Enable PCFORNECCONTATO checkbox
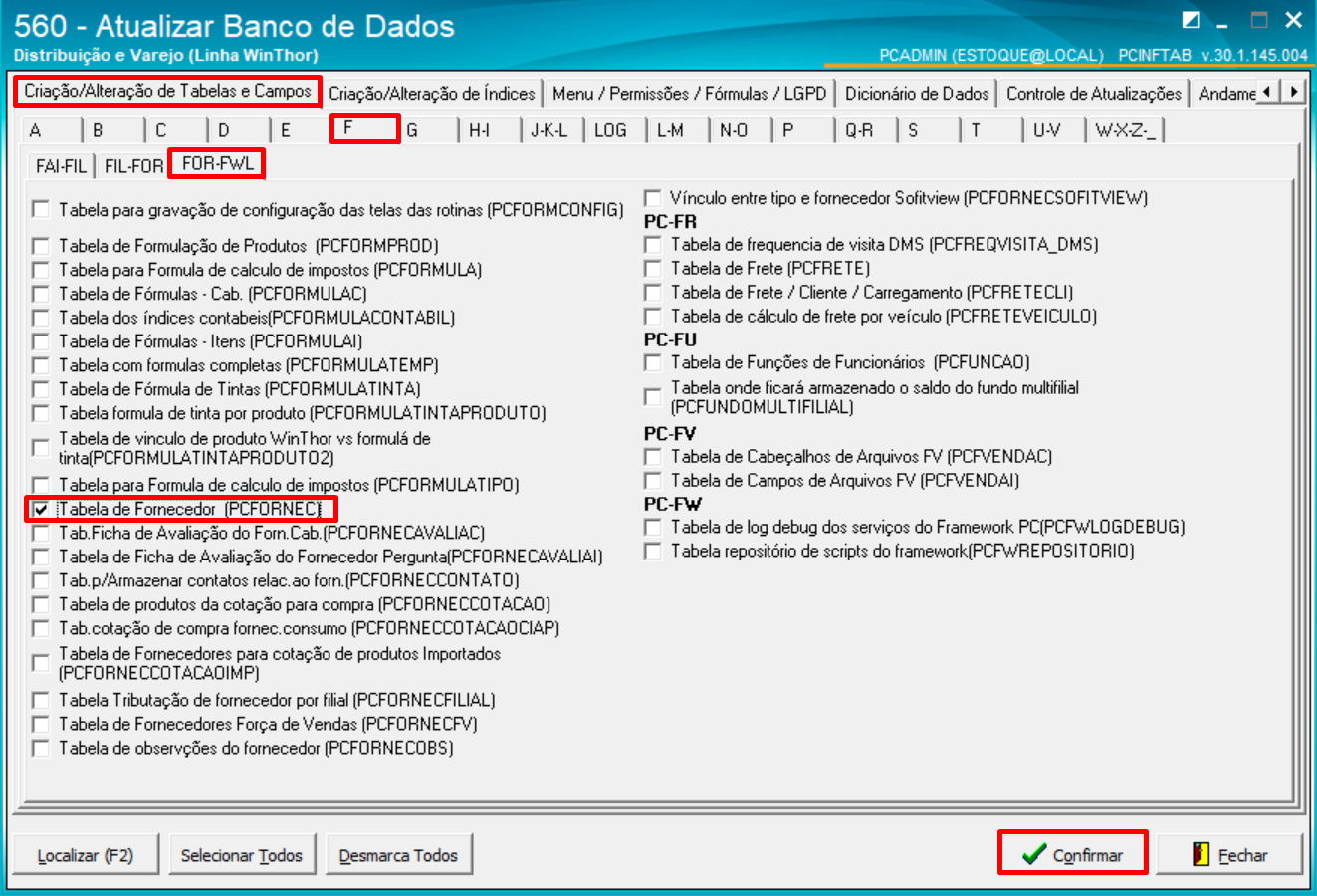This screenshot has height=896, width=1317. click(41, 580)
